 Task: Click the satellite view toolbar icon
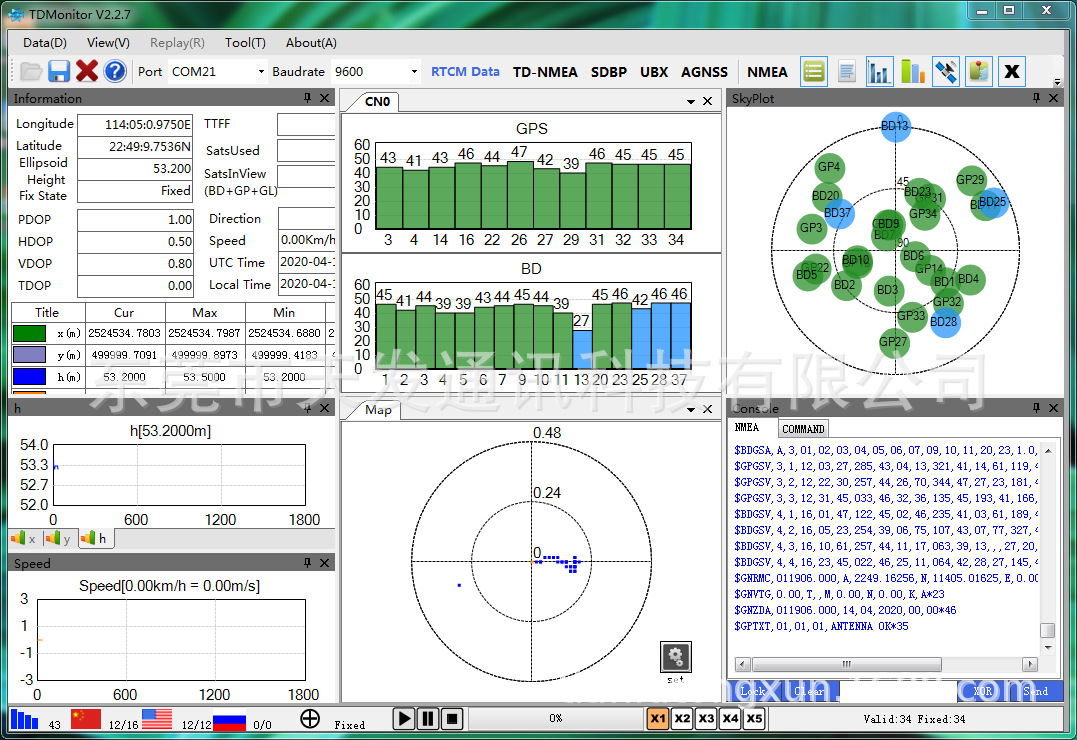coord(946,71)
